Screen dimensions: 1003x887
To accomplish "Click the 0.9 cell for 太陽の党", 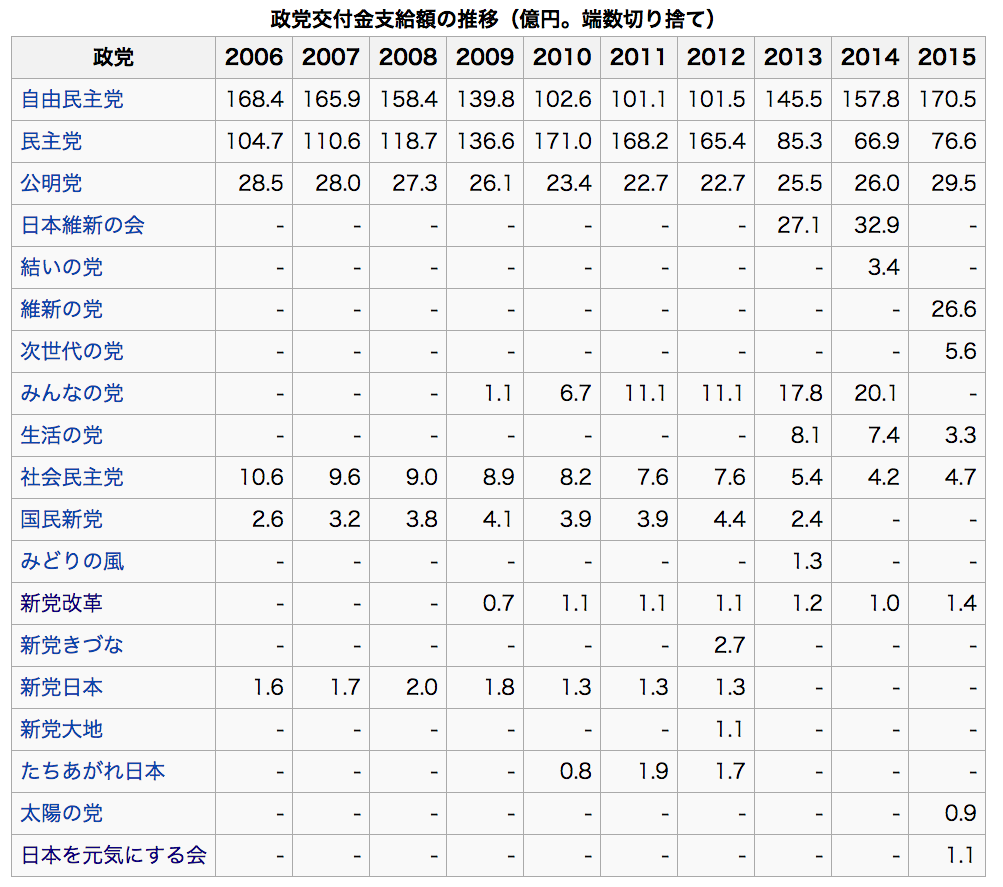I will (947, 813).
